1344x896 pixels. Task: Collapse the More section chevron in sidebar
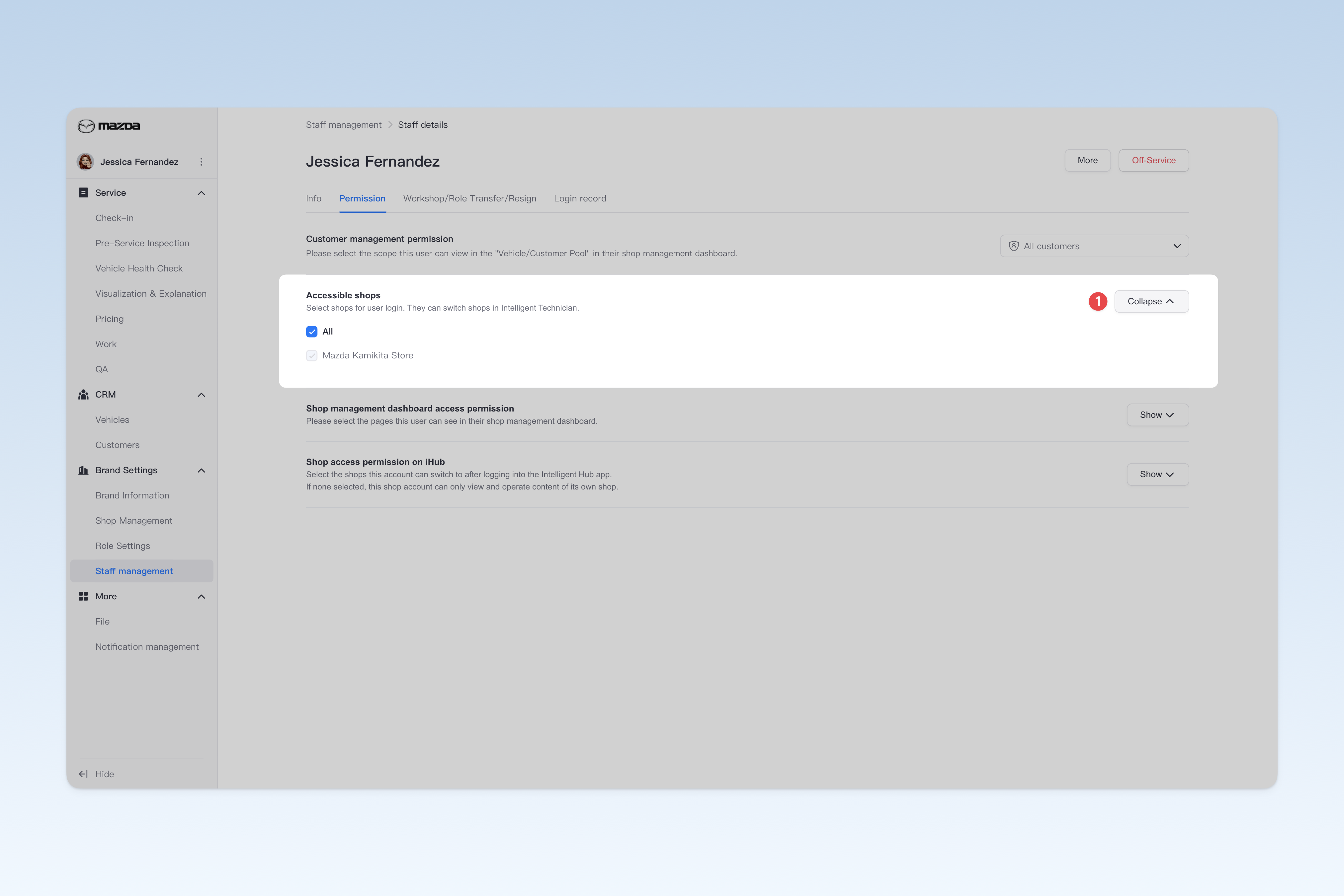coord(201,597)
